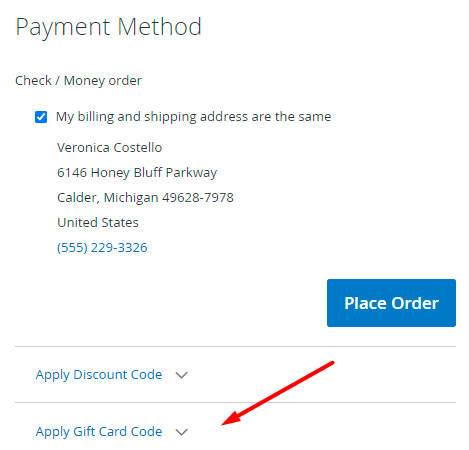469x450 pixels.
Task: Open the Apply Gift Card Code section
Action: [x=99, y=432]
